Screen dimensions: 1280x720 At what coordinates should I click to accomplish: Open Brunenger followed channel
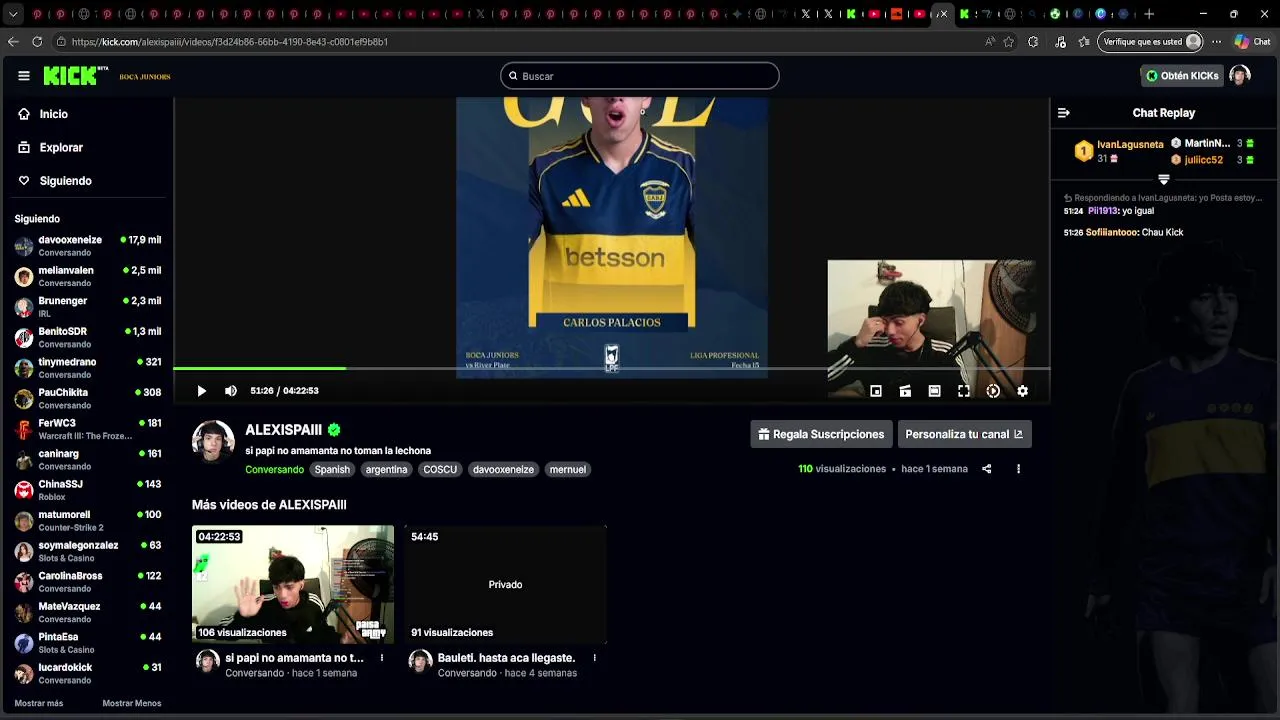pyautogui.click(x=88, y=307)
